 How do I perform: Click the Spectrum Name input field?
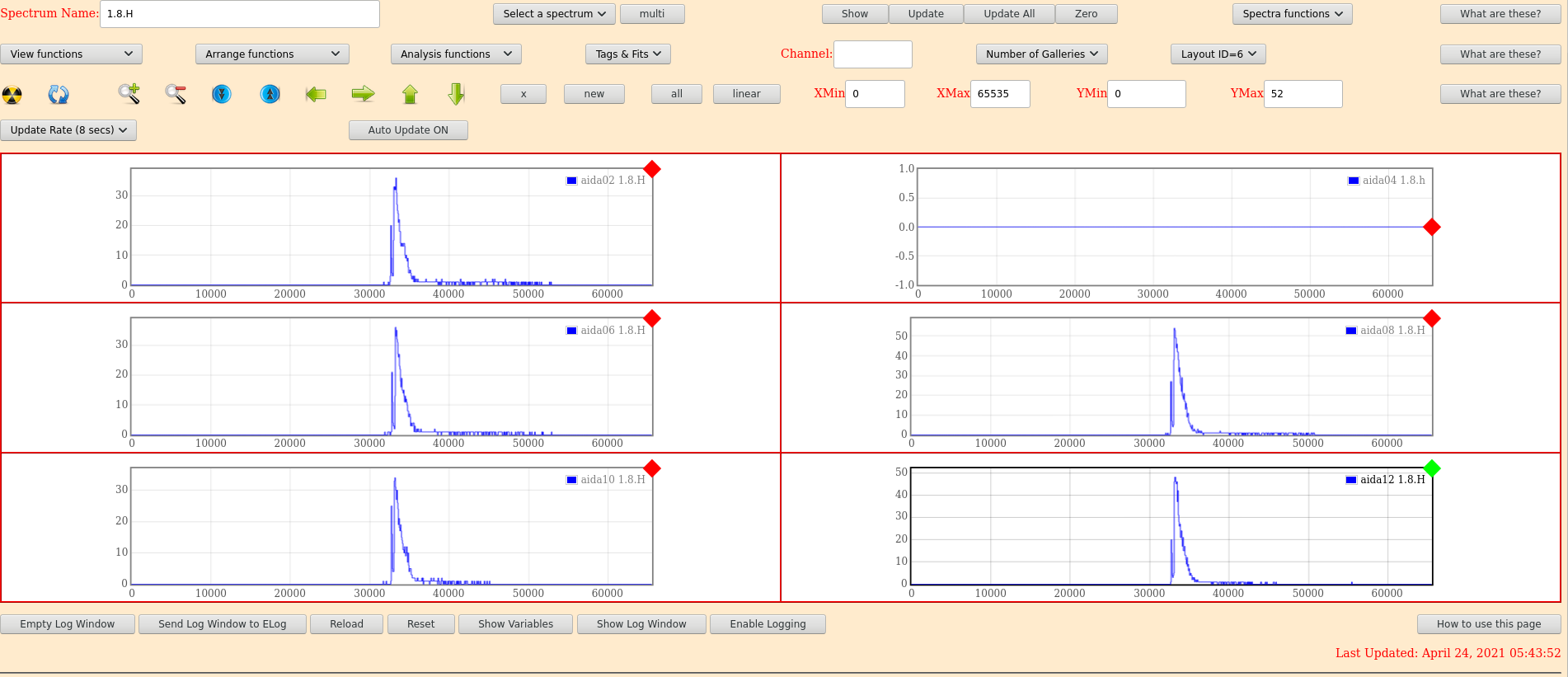click(x=239, y=14)
